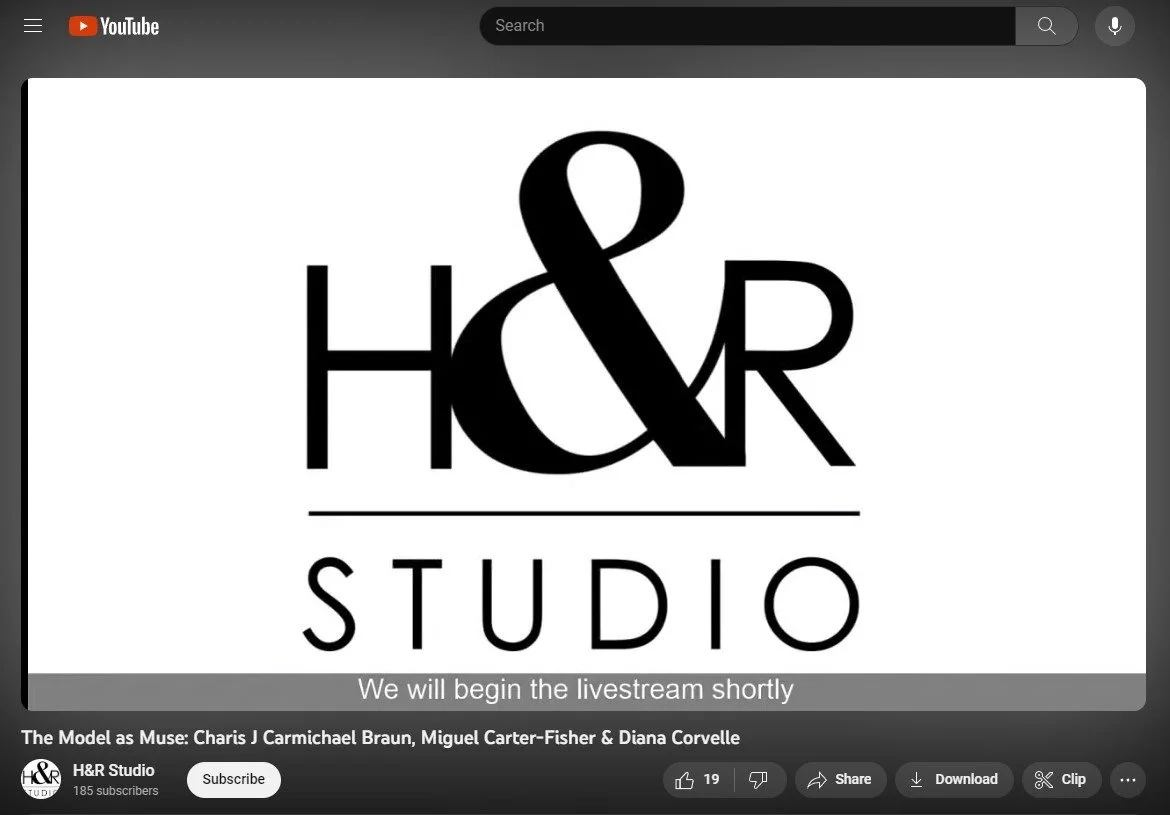This screenshot has height=815, width=1170.
Task: Open more actions three-dot menu
Action: click(x=1127, y=780)
